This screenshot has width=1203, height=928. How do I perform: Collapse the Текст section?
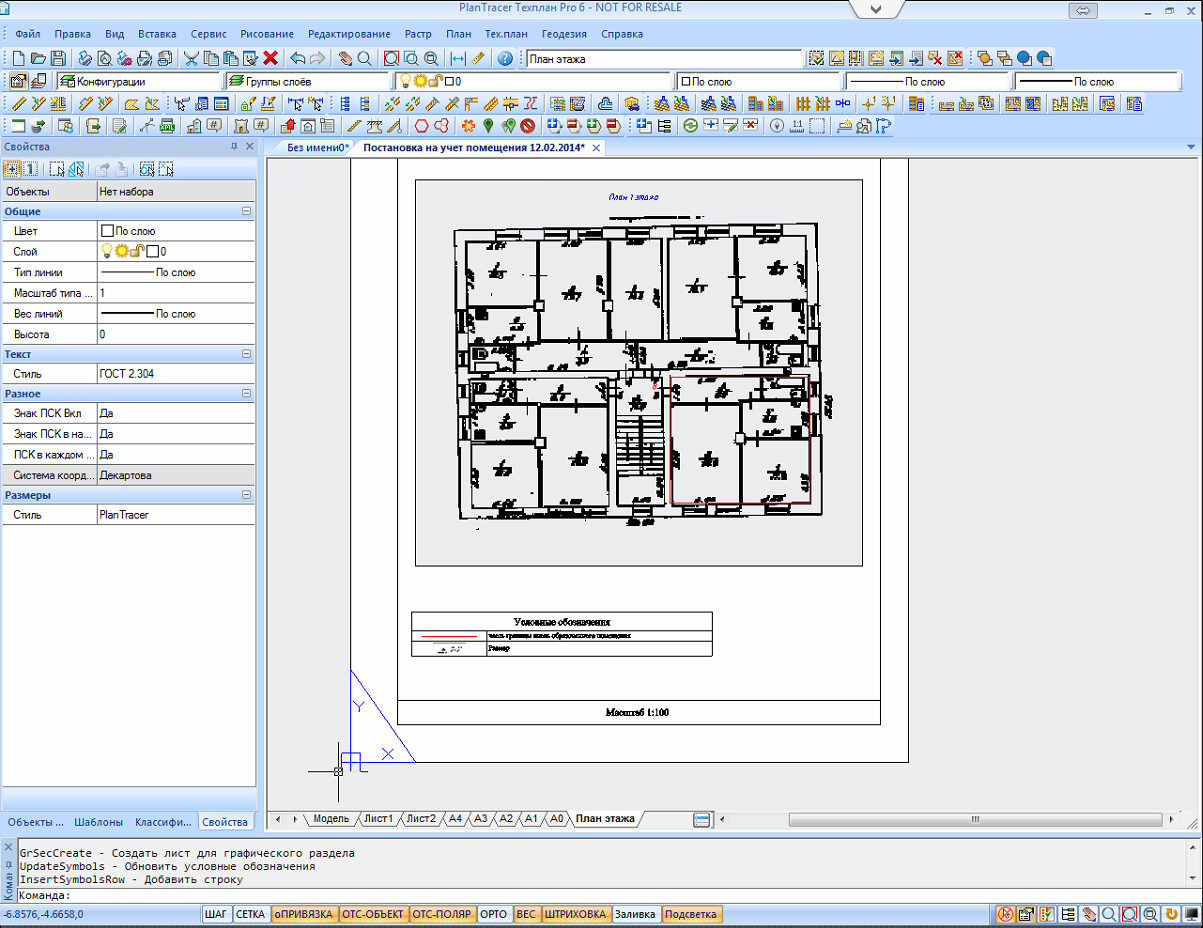[246, 354]
